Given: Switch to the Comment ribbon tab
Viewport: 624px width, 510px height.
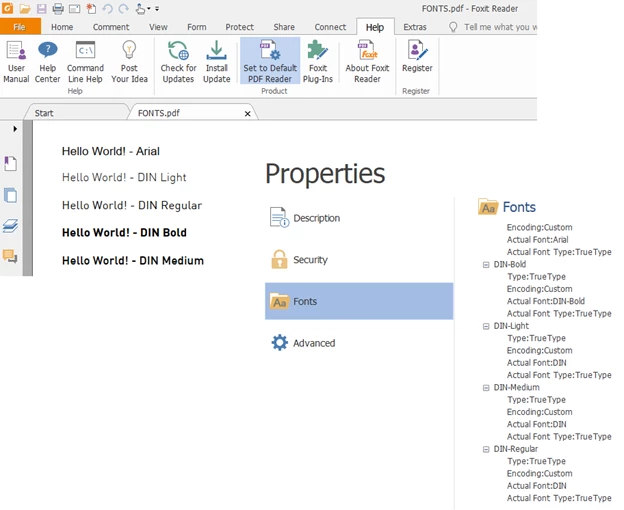Looking at the screenshot, I should point(111,27).
